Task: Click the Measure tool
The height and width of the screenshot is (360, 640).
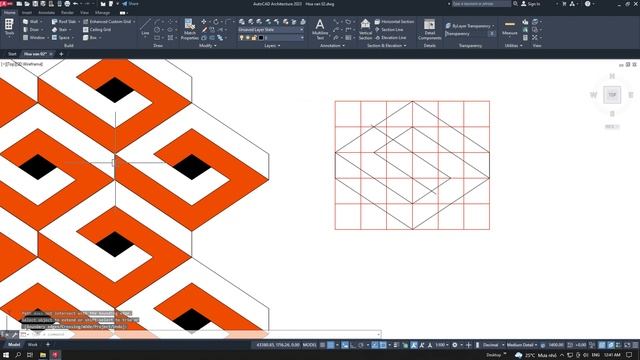Action: click(x=510, y=28)
